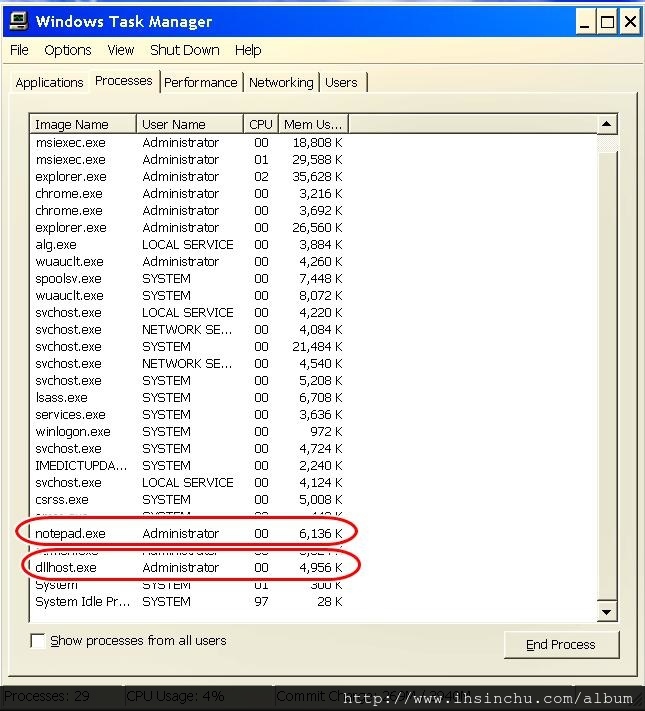
Task: Select the IMEDICTUPDA... process
Action: click(x=189, y=466)
